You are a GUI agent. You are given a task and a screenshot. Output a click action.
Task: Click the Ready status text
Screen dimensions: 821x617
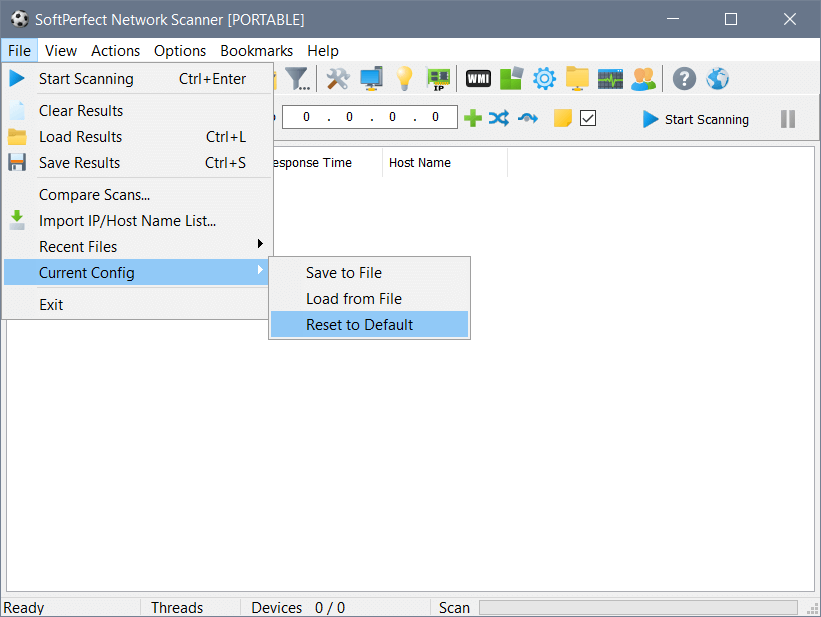pos(24,608)
